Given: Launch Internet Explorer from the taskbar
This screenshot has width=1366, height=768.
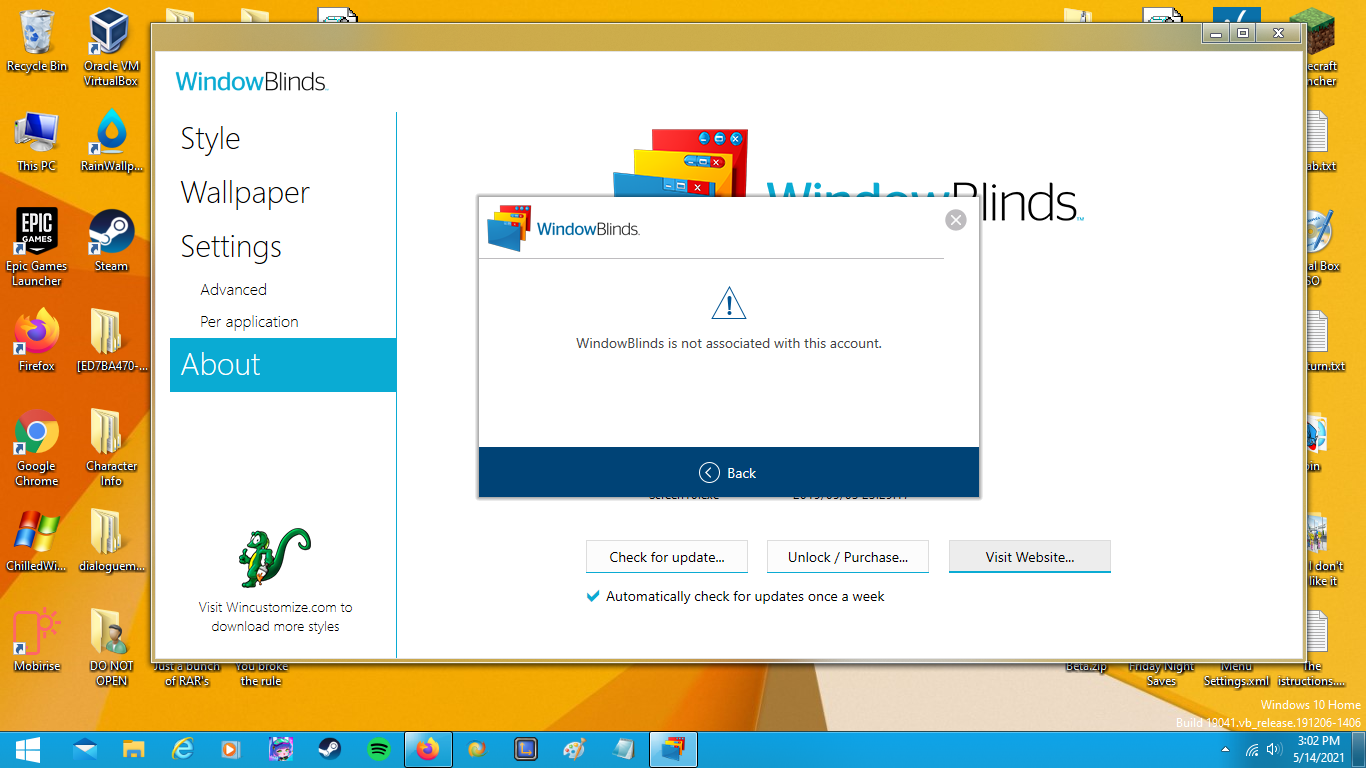Looking at the screenshot, I should [x=182, y=749].
